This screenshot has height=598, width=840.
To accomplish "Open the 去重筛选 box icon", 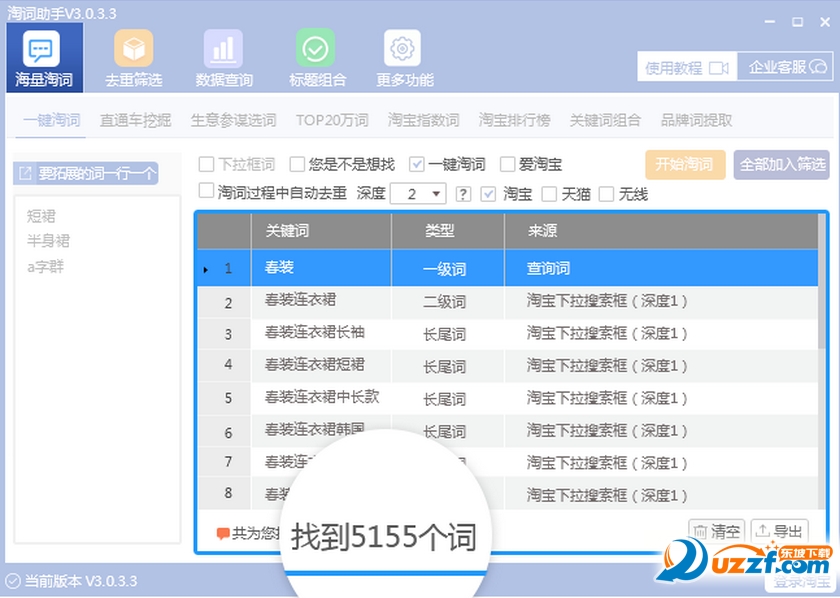I will click(x=133, y=49).
